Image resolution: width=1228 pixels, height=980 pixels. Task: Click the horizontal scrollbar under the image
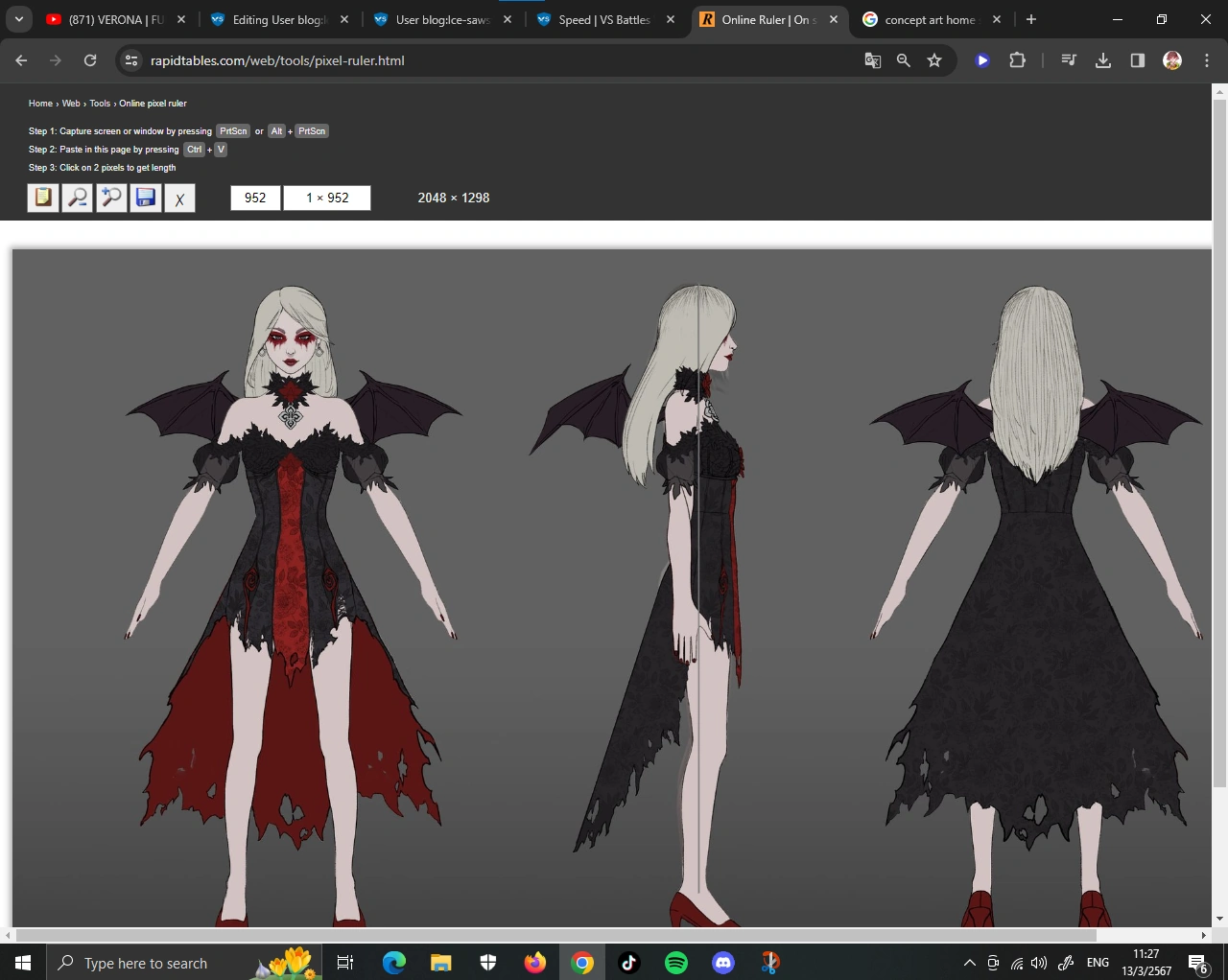556,935
